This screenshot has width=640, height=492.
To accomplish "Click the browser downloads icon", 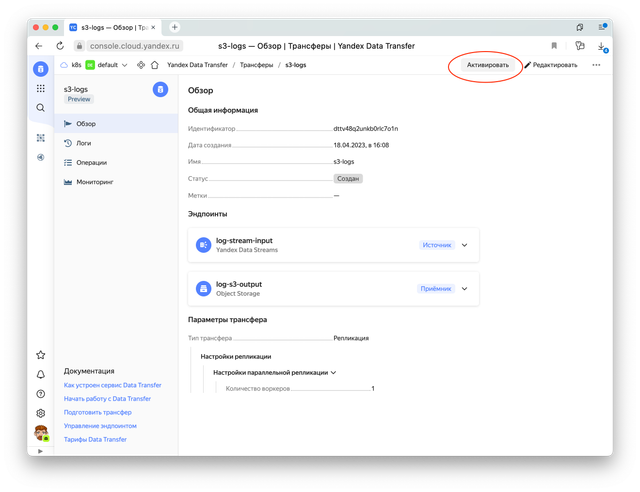I will click(600, 46).
